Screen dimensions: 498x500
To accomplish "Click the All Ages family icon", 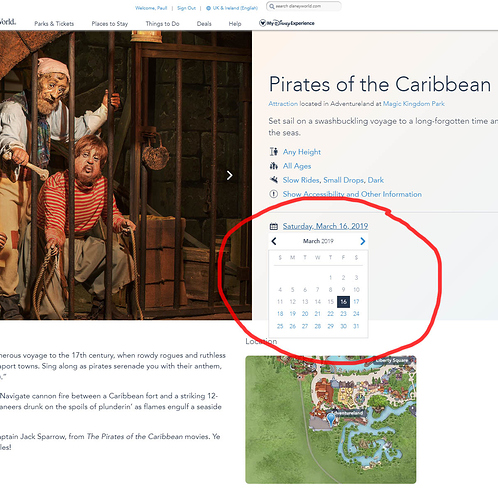I will (274, 166).
